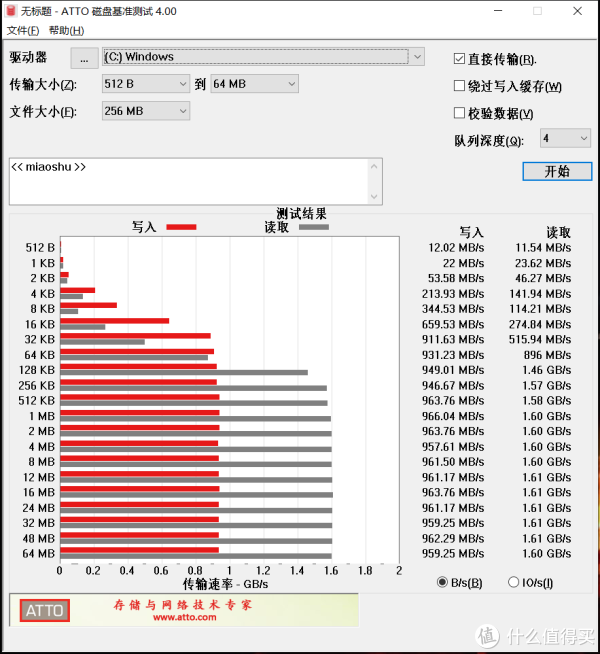Click the 128 KB row label
600x654 pixels.
pos(37,370)
